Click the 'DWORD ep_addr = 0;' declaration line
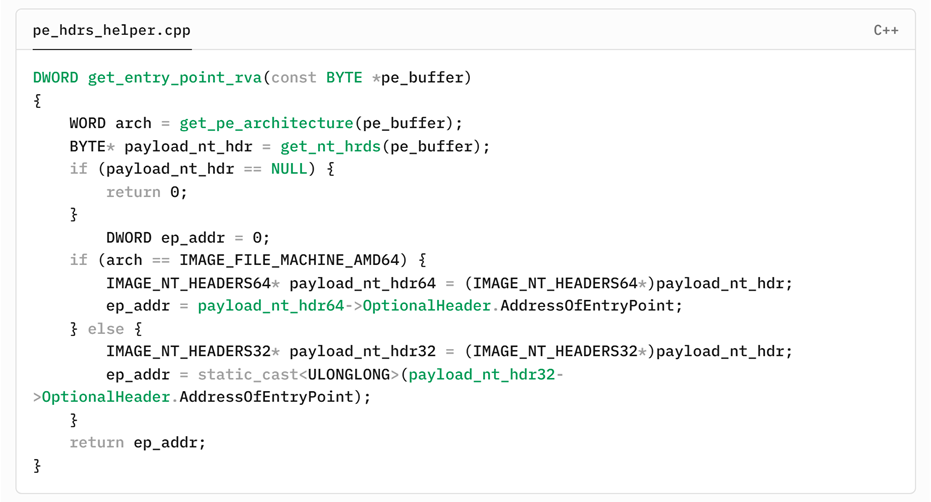931x502 pixels. pyautogui.click(x=188, y=238)
